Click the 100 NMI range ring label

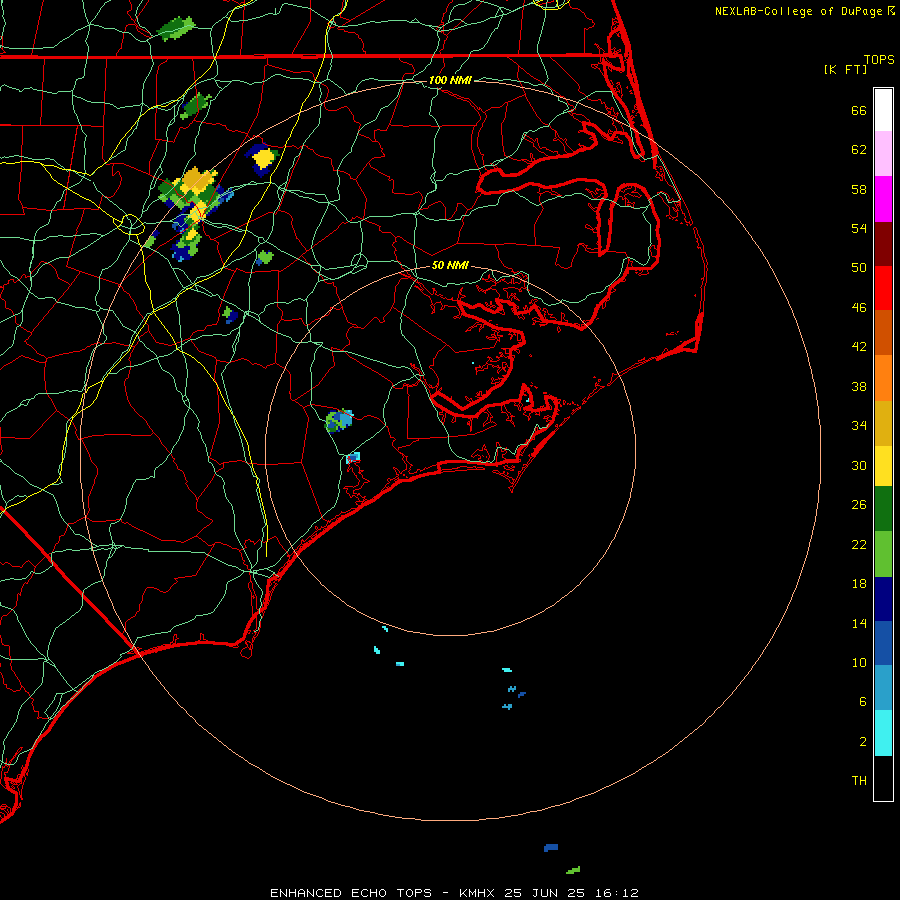tap(450, 80)
